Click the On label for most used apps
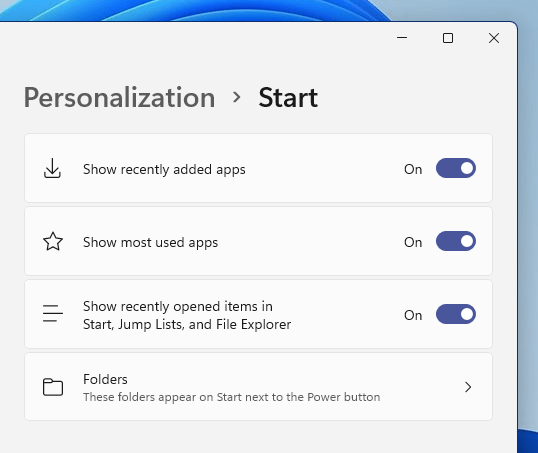 [x=413, y=242]
